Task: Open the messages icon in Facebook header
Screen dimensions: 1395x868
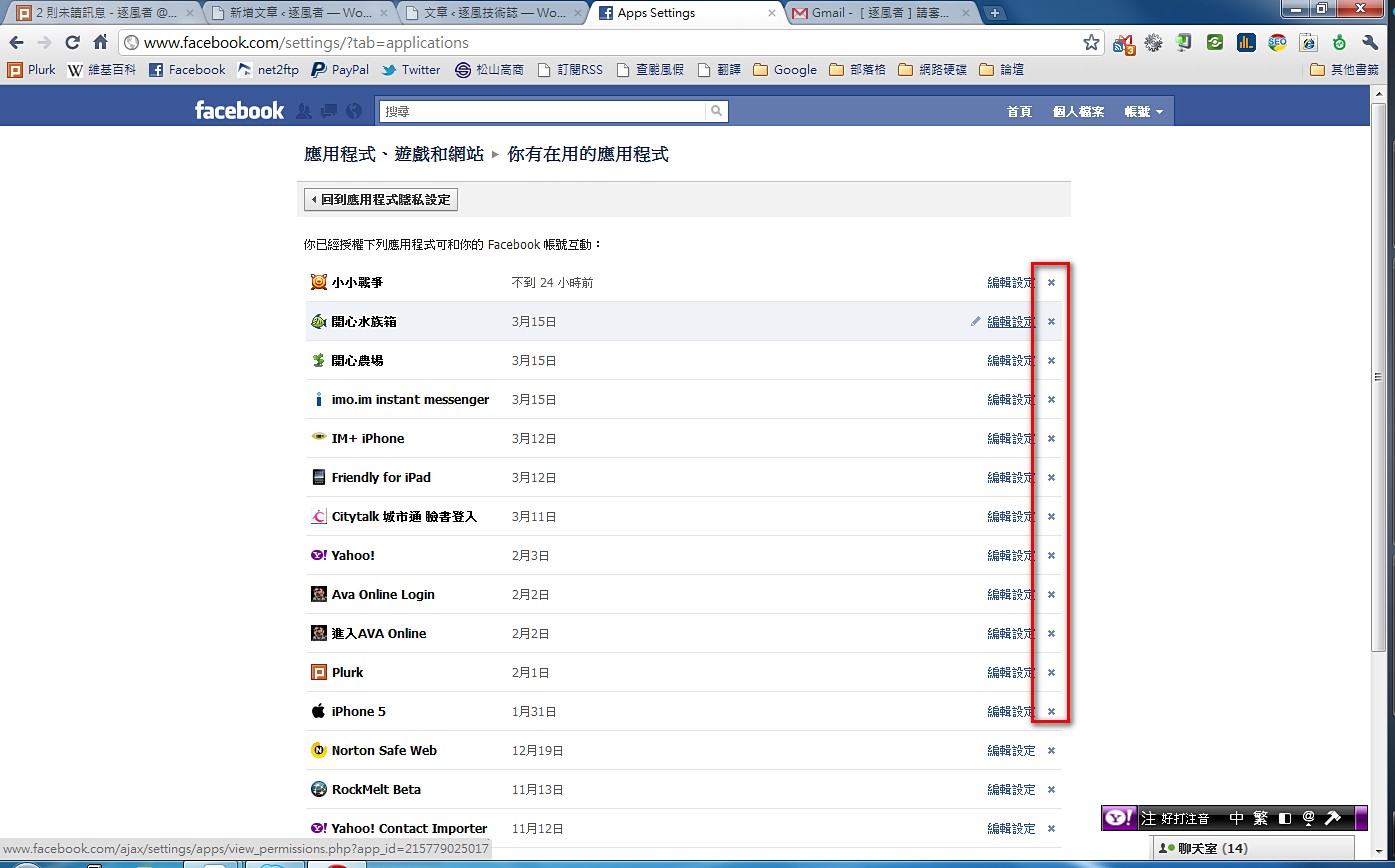Action: pos(329,111)
